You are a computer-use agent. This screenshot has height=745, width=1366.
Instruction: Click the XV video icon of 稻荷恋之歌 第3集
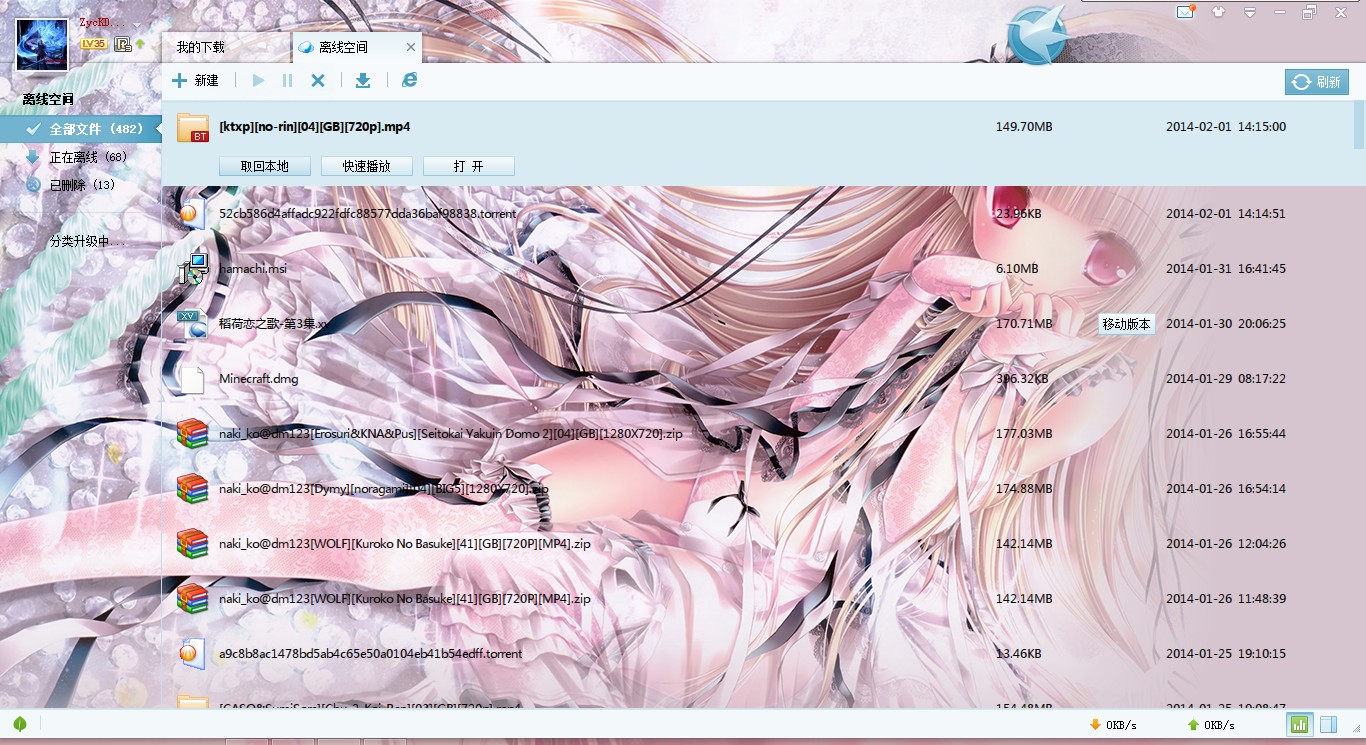[x=192, y=323]
